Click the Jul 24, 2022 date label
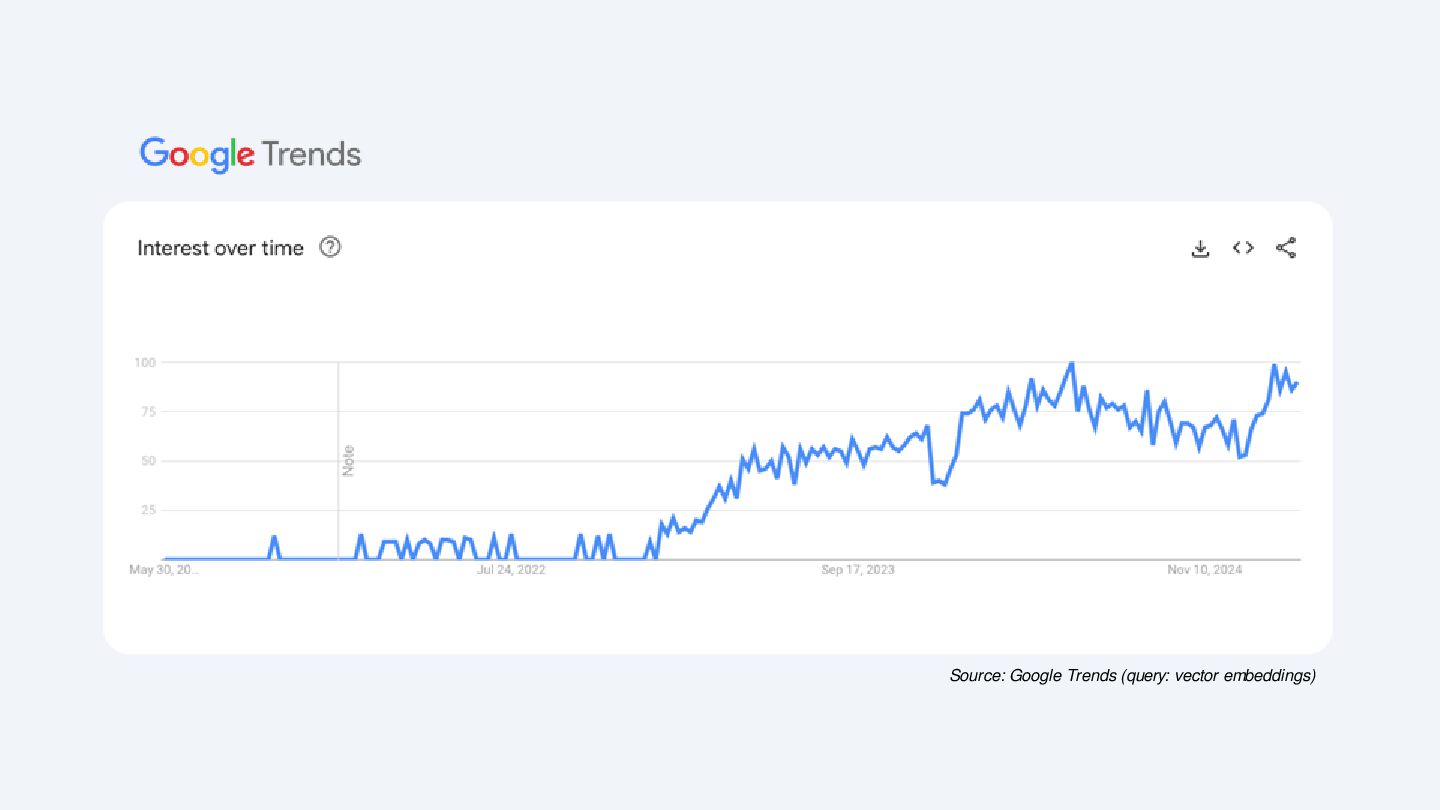Viewport: 1440px width, 810px height. (511, 570)
